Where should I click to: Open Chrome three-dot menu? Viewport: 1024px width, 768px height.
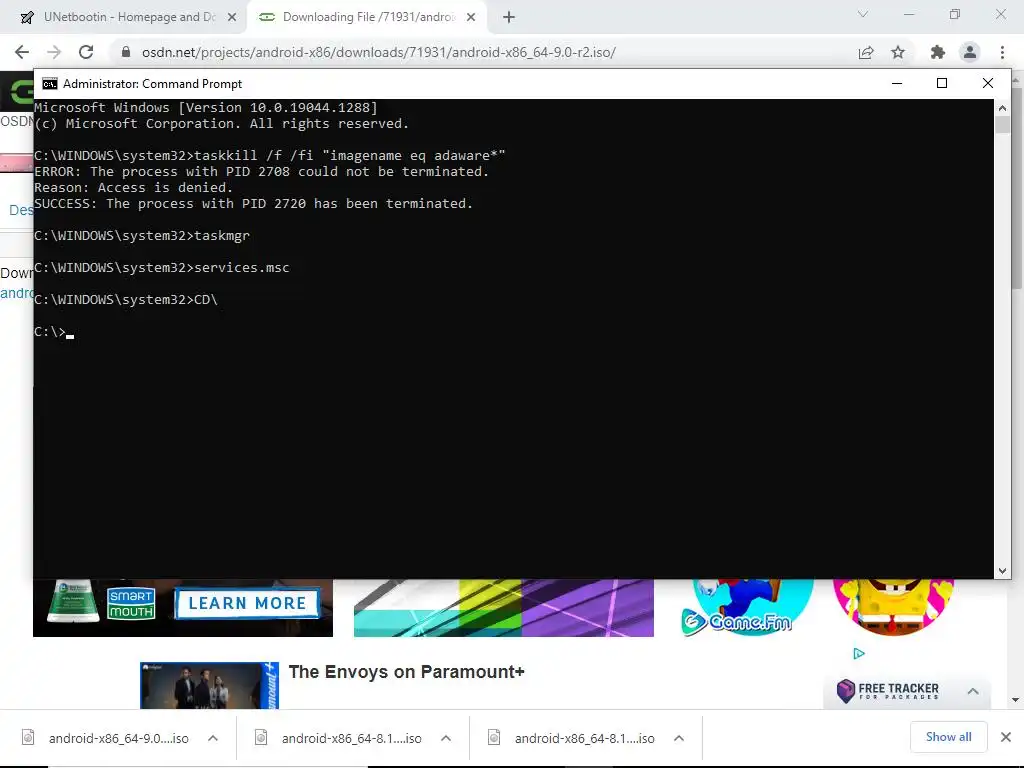point(1002,52)
